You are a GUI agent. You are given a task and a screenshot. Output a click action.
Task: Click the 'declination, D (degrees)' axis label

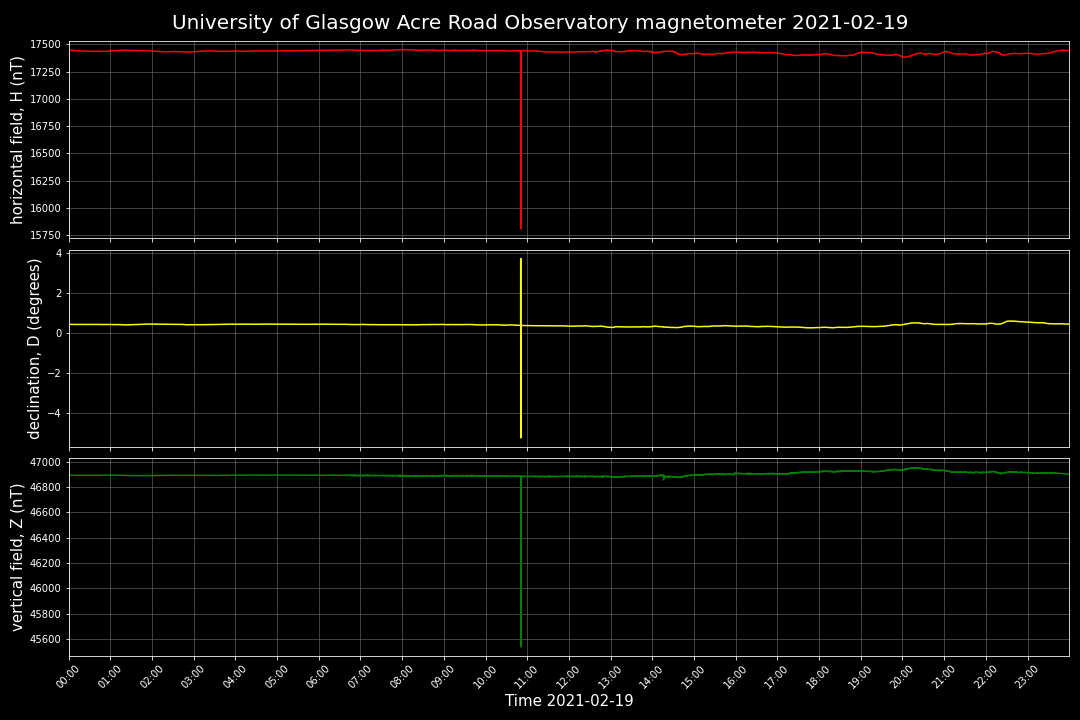tap(34, 349)
